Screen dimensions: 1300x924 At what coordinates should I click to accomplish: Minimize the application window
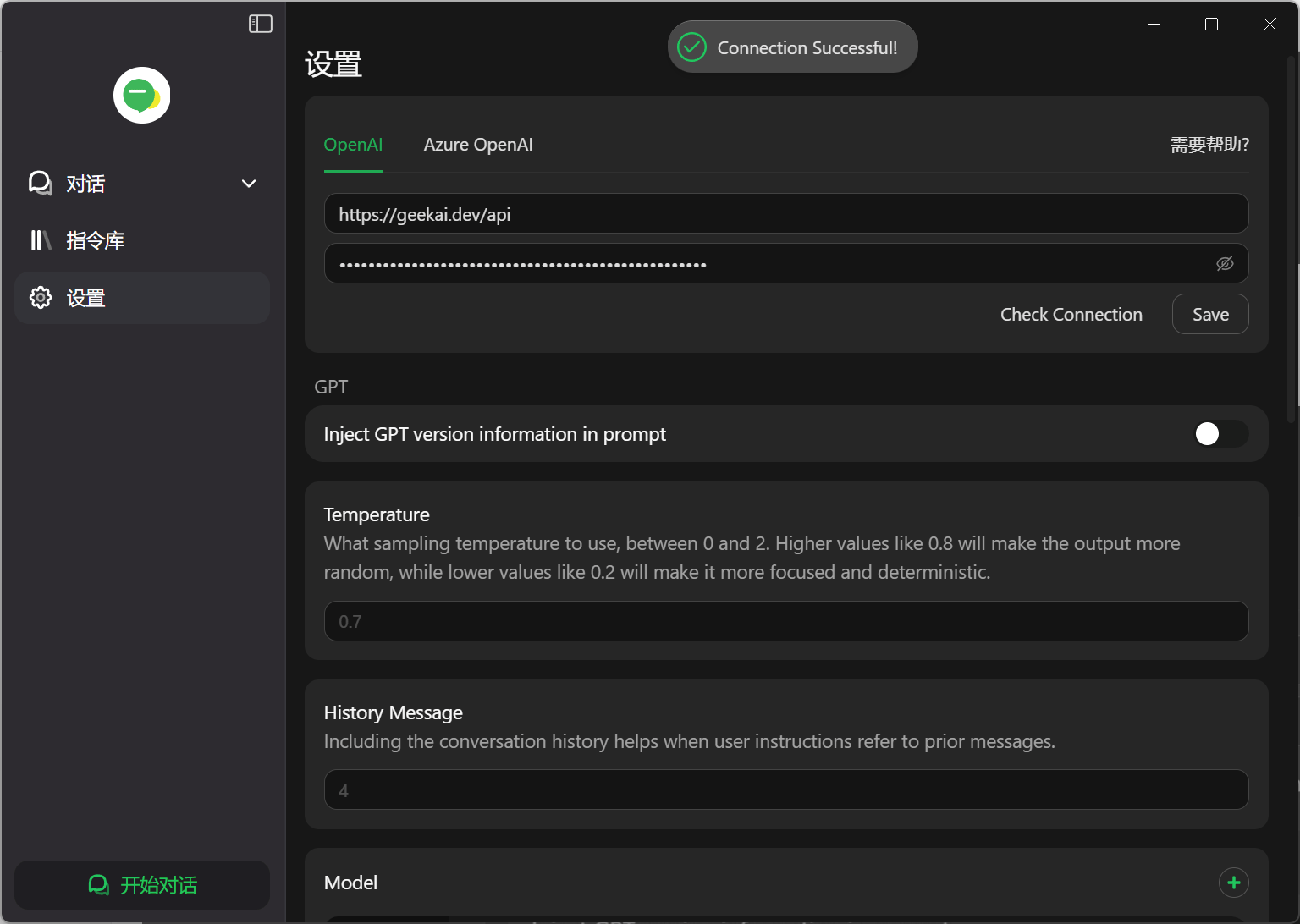tap(1154, 25)
